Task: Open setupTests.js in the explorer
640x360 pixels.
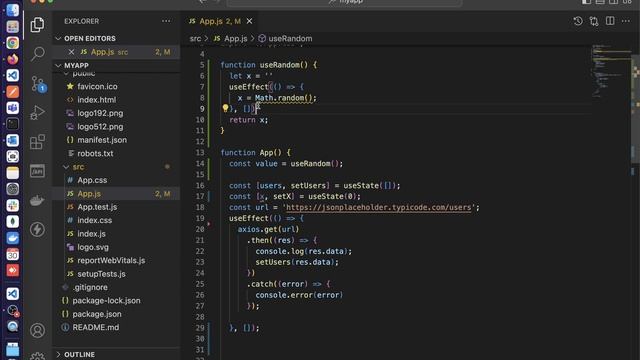Action: (x=101, y=274)
